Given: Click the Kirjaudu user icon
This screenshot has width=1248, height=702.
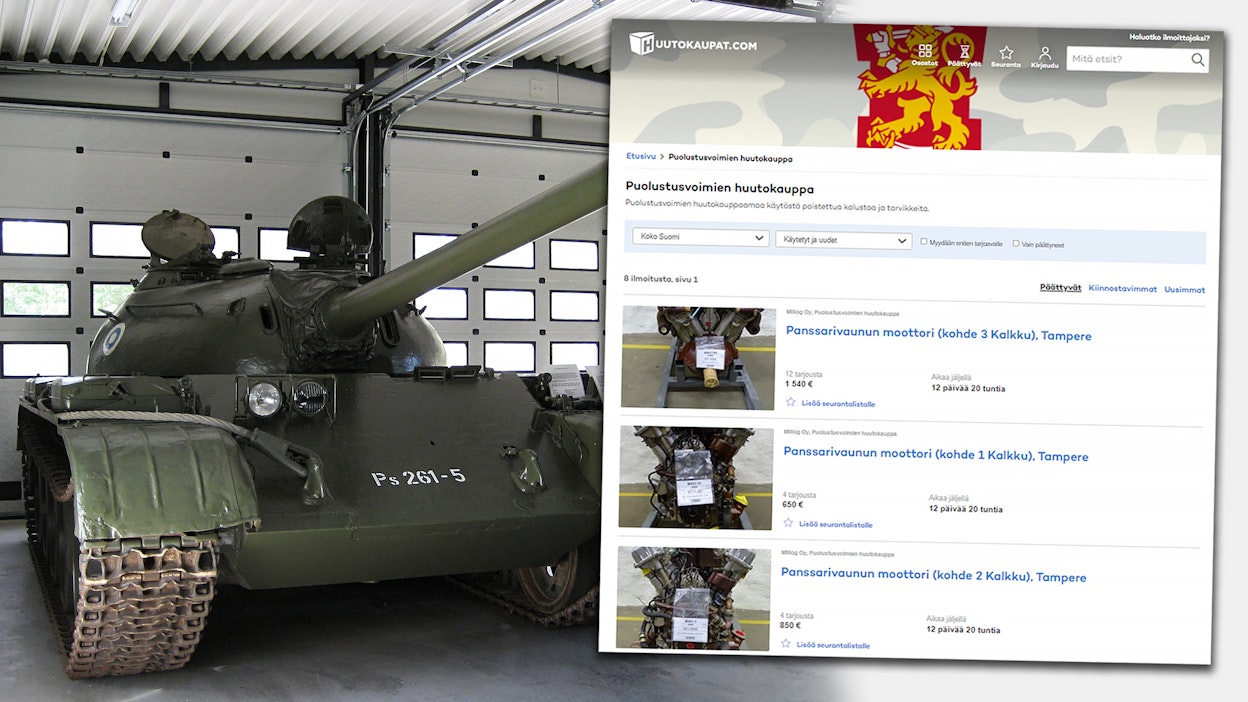Looking at the screenshot, I should (1045, 54).
